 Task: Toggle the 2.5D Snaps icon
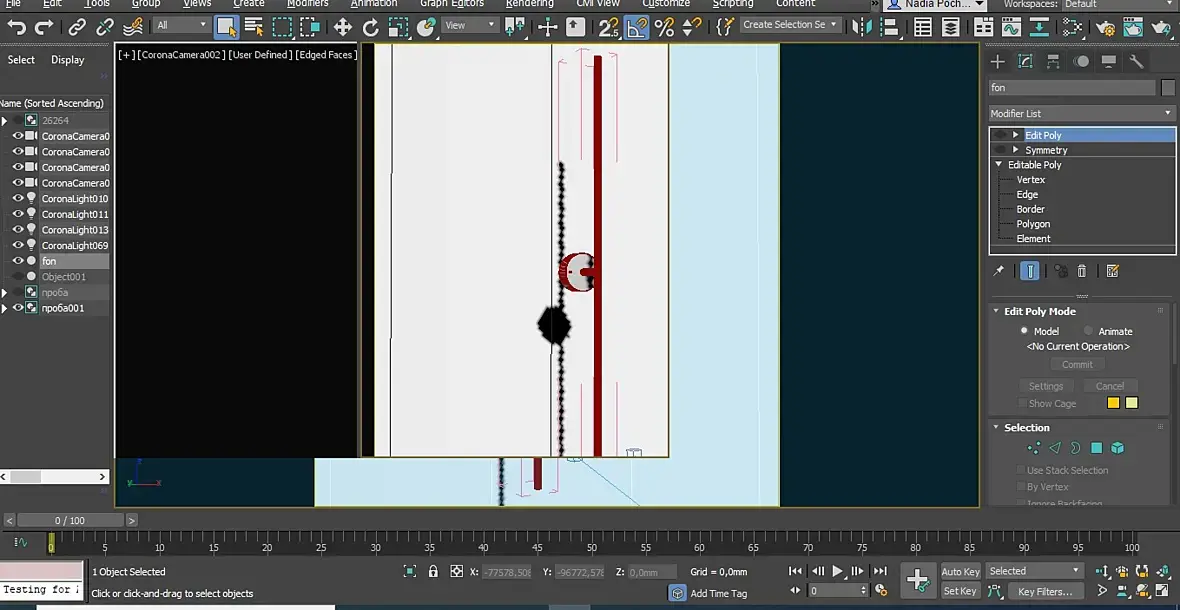(608, 28)
